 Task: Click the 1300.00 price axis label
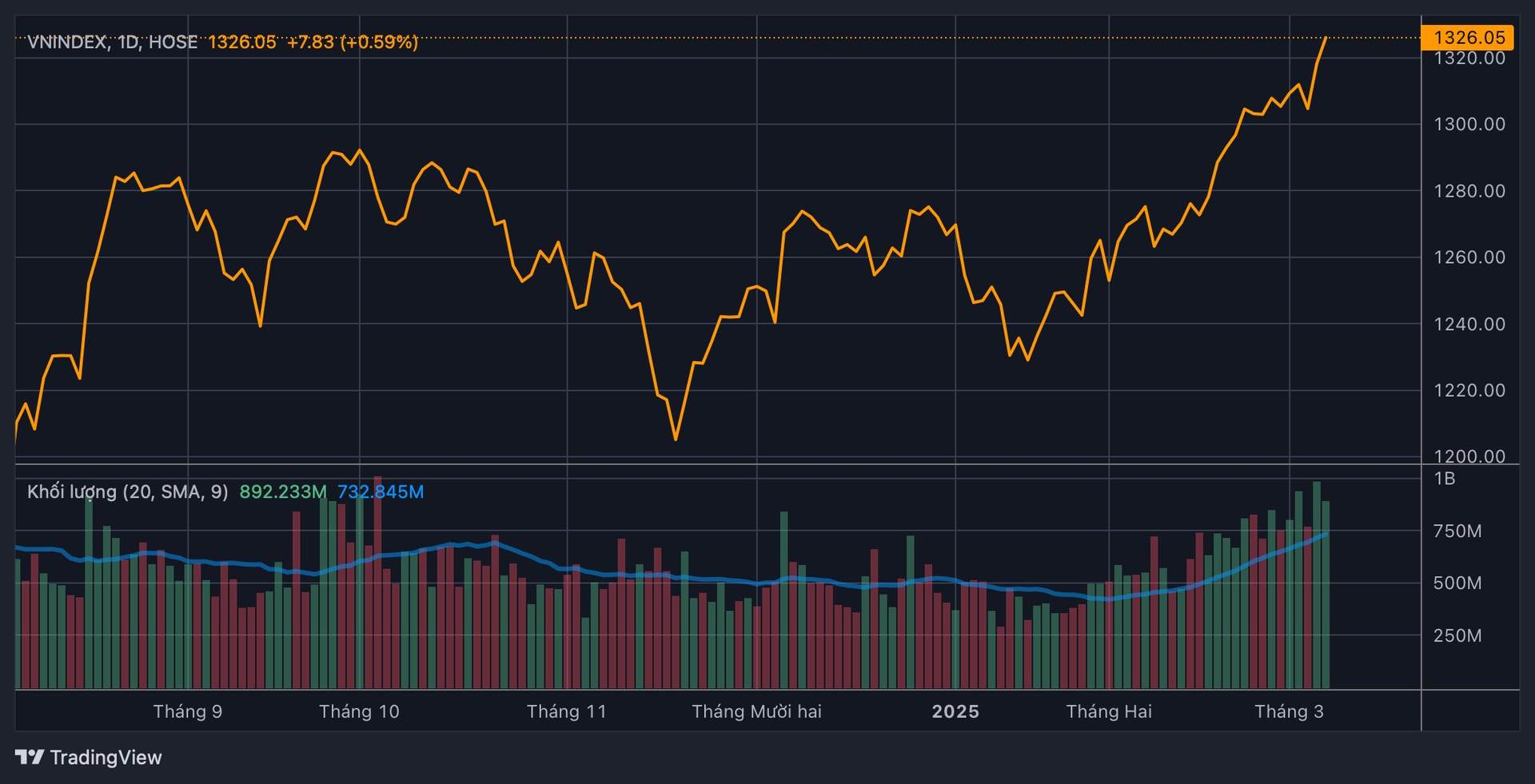1469,124
